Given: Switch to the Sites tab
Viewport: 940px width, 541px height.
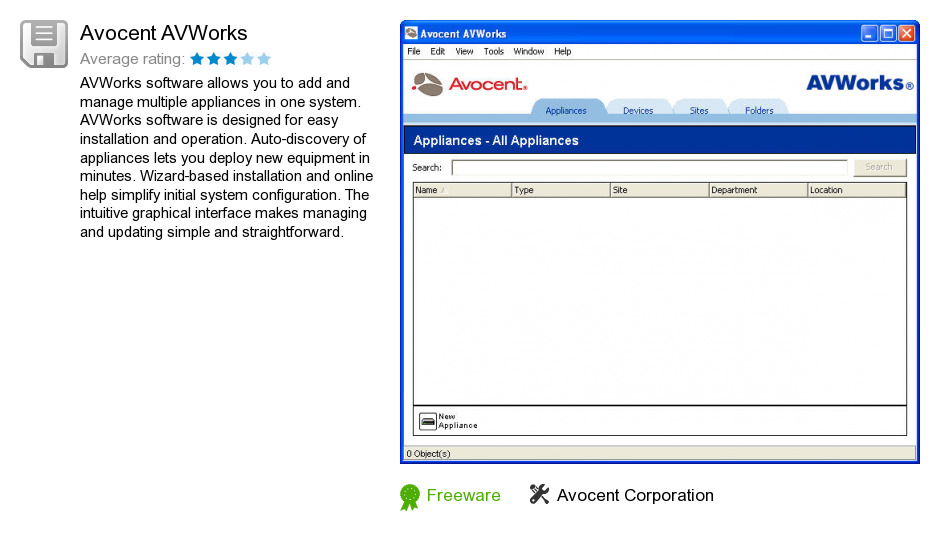Looking at the screenshot, I should (699, 110).
